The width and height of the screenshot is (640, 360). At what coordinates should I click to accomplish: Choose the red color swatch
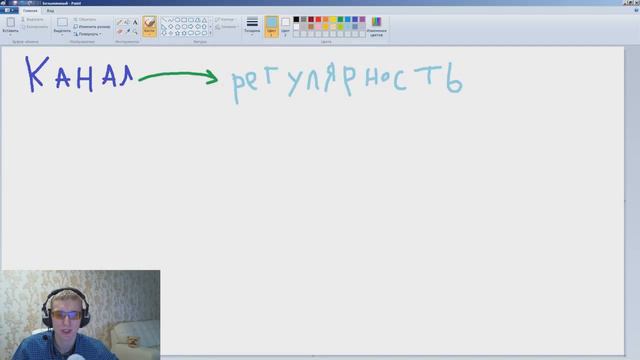(x=318, y=19)
